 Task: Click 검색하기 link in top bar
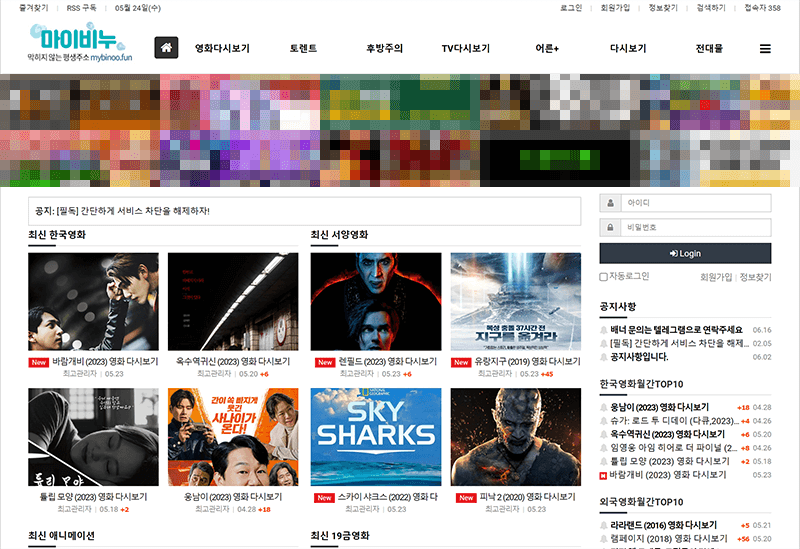pyautogui.click(x=711, y=8)
